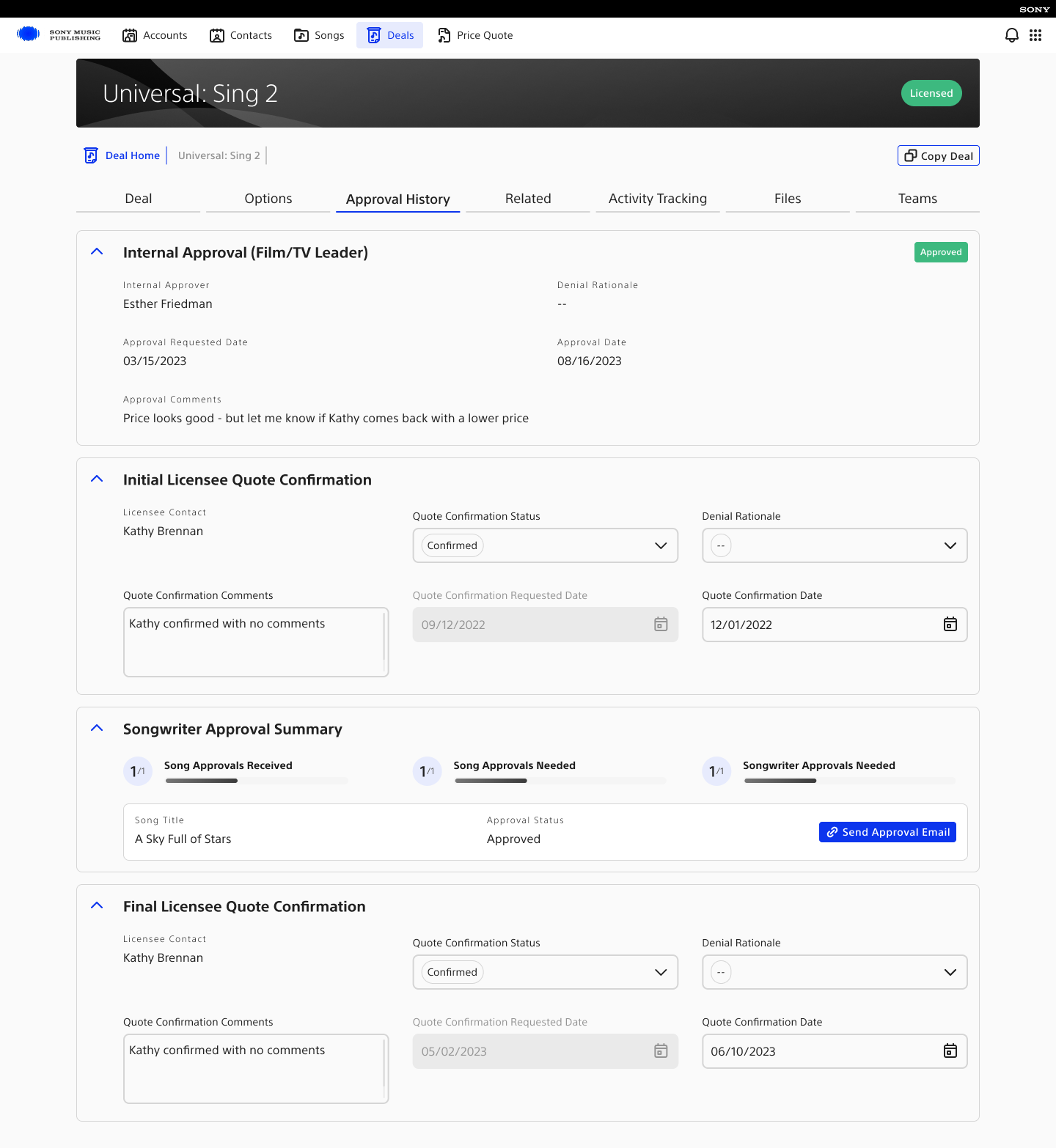Switch to the Deal tab
Image resolution: width=1056 pixels, height=1148 pixels.
pyautogui.click(x=138, y=199)
